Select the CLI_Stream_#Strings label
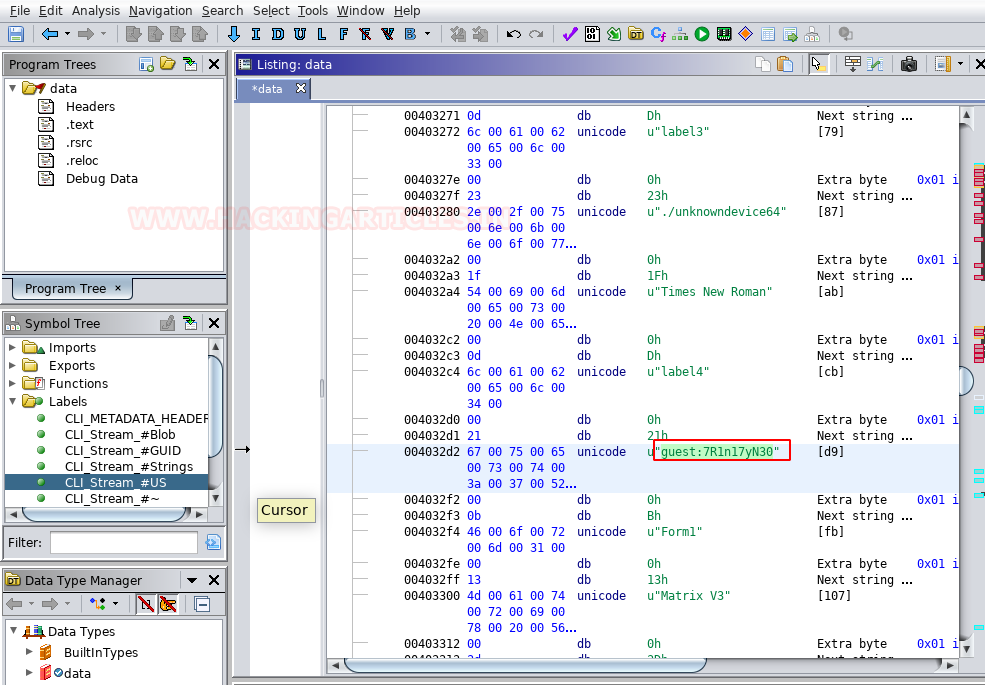985x685 pixels. coord(128,466)
